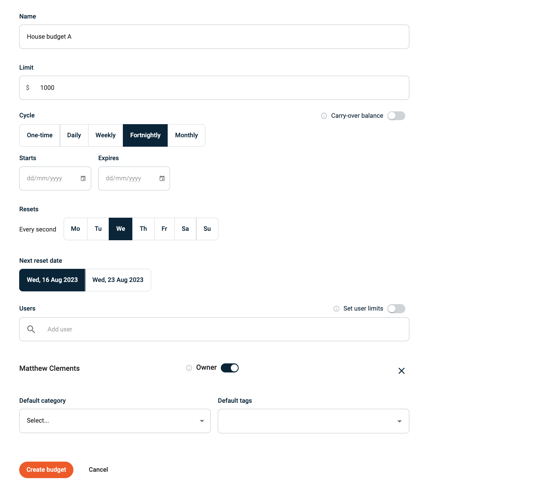Focus the Limit amount field
The width and height of the screenshot is (550, 502).
214,88
